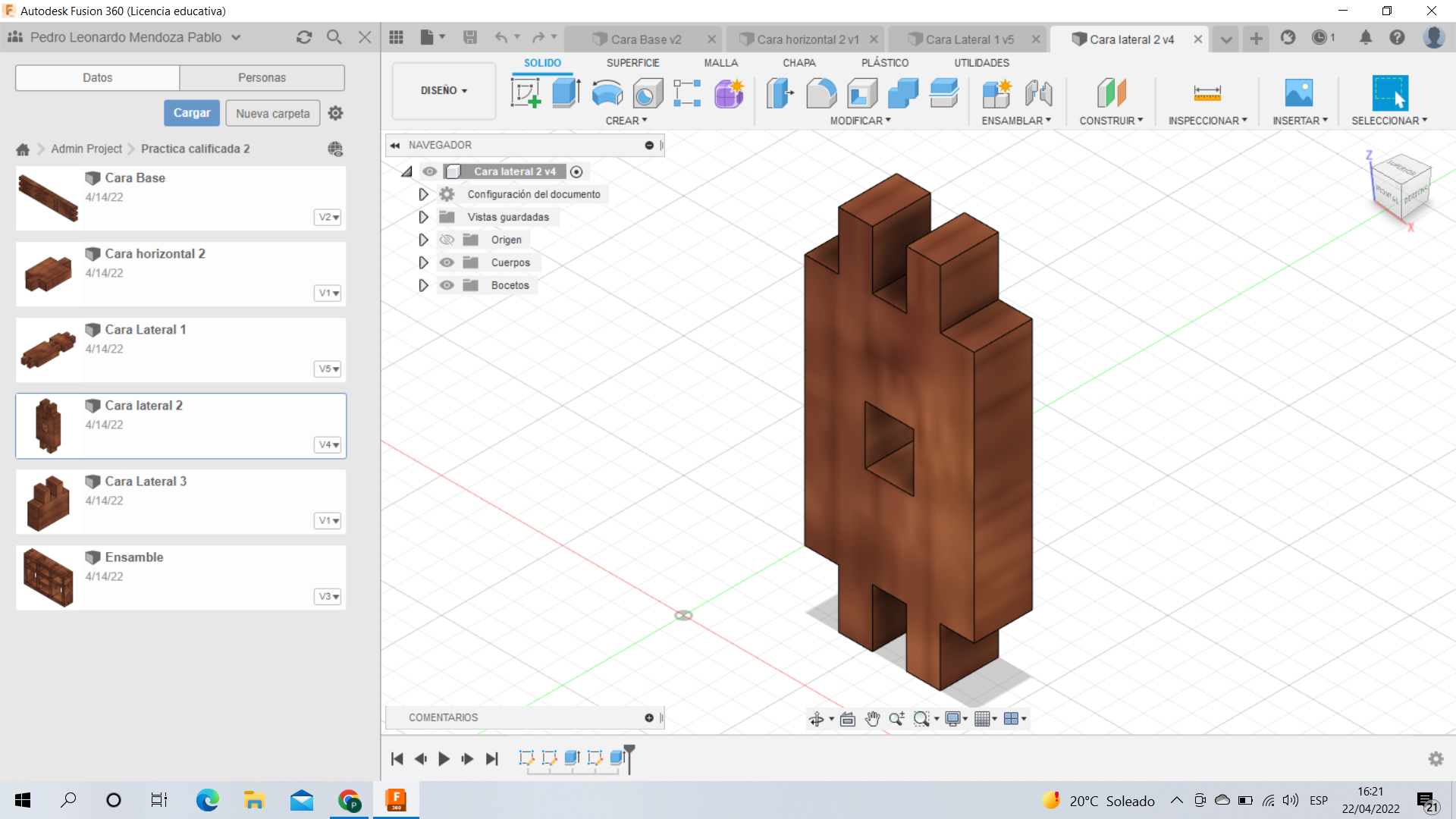1456x819 pixels.
Task: Switch to the SUPERFICIE ribbon tab
Action: click(x=632, y=63)
